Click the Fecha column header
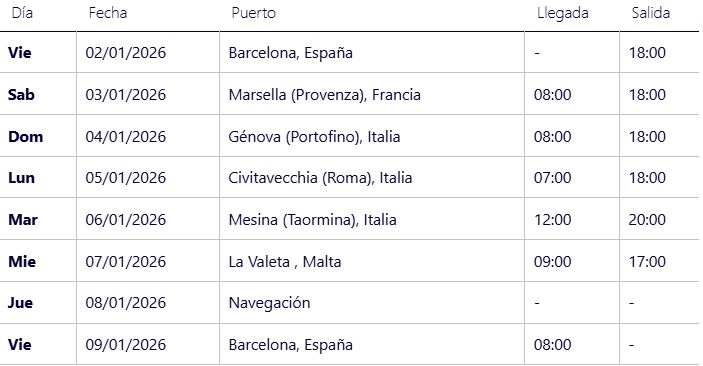 (x=108, y=13)
